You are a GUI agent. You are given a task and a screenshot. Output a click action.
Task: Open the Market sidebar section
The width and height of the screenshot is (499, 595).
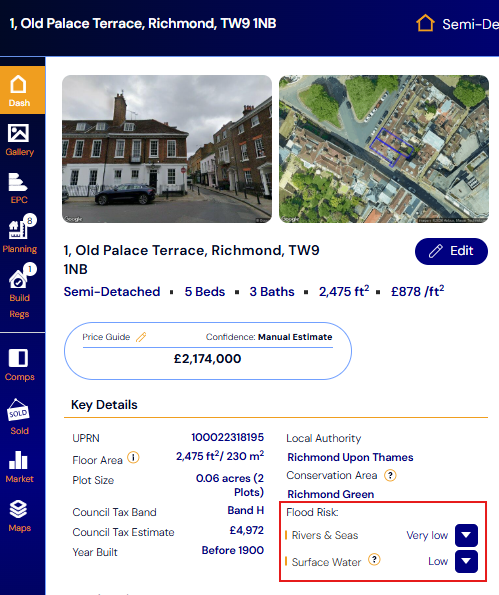click(19, 467)
